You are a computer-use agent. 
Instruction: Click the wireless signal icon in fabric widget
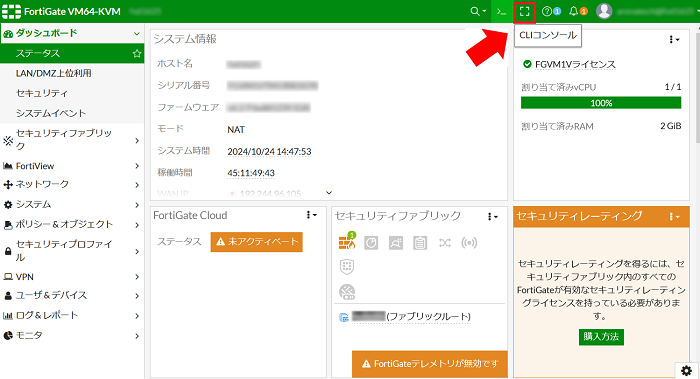click(469, 243)
